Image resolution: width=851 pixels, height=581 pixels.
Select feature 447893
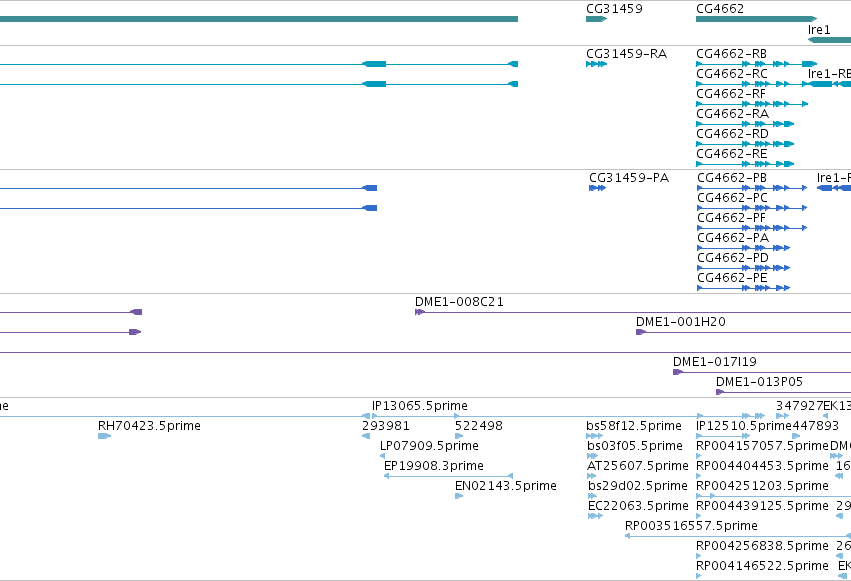coord(816,426)
